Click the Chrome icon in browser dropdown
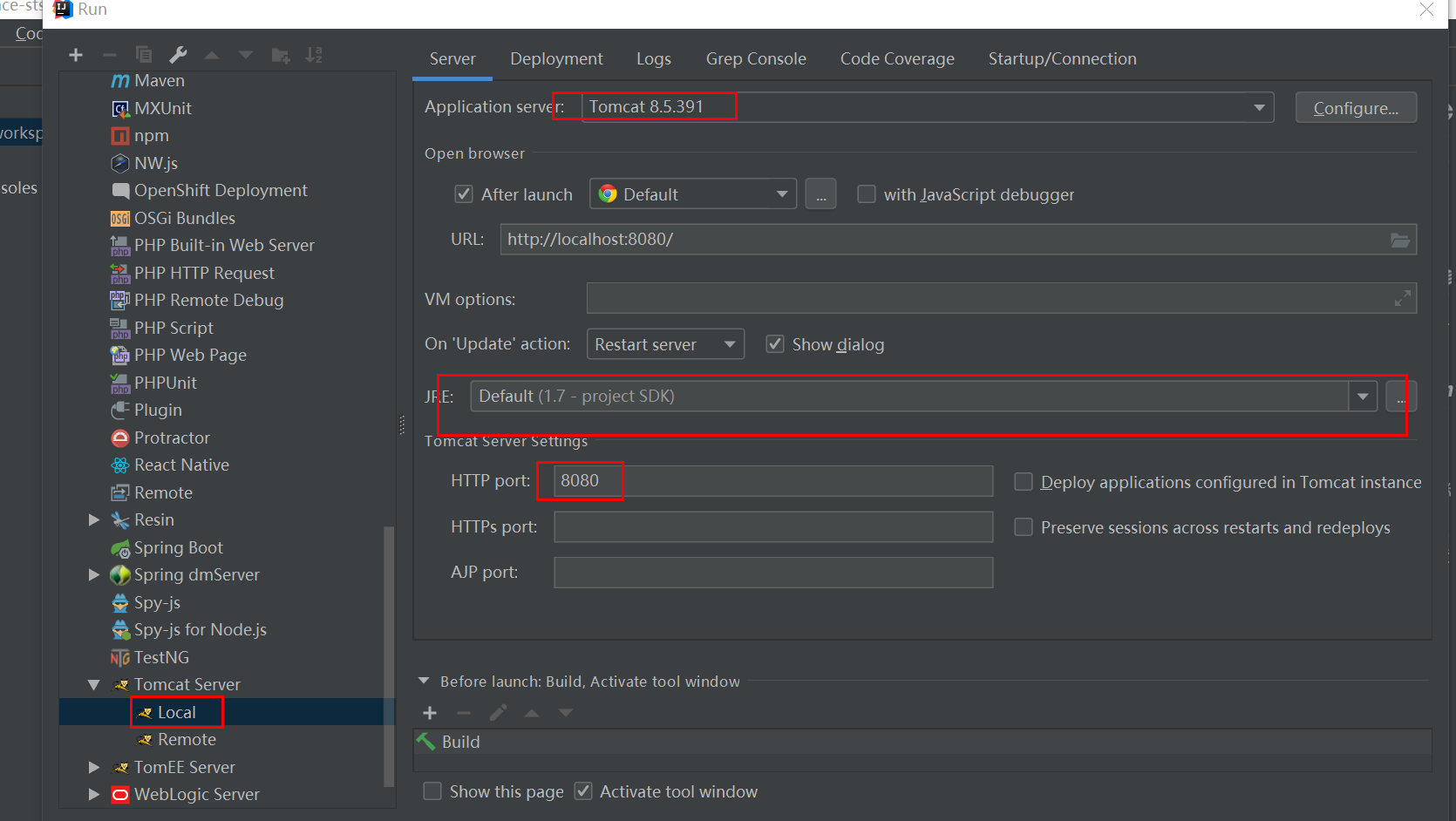This screenshot has width=1456, height=821. click(x=608, y=193)
